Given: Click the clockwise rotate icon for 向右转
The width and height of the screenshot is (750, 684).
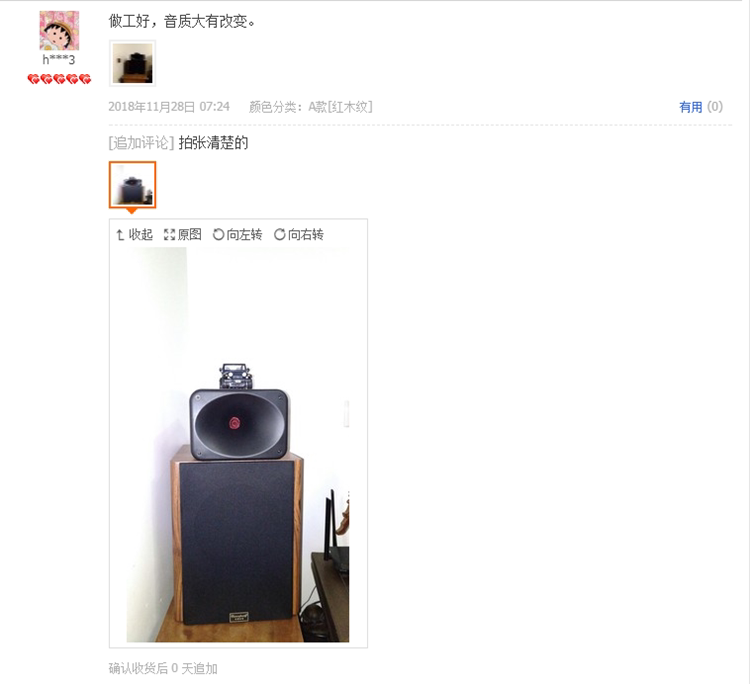Looking at the screenshot, I should (280, 234).
